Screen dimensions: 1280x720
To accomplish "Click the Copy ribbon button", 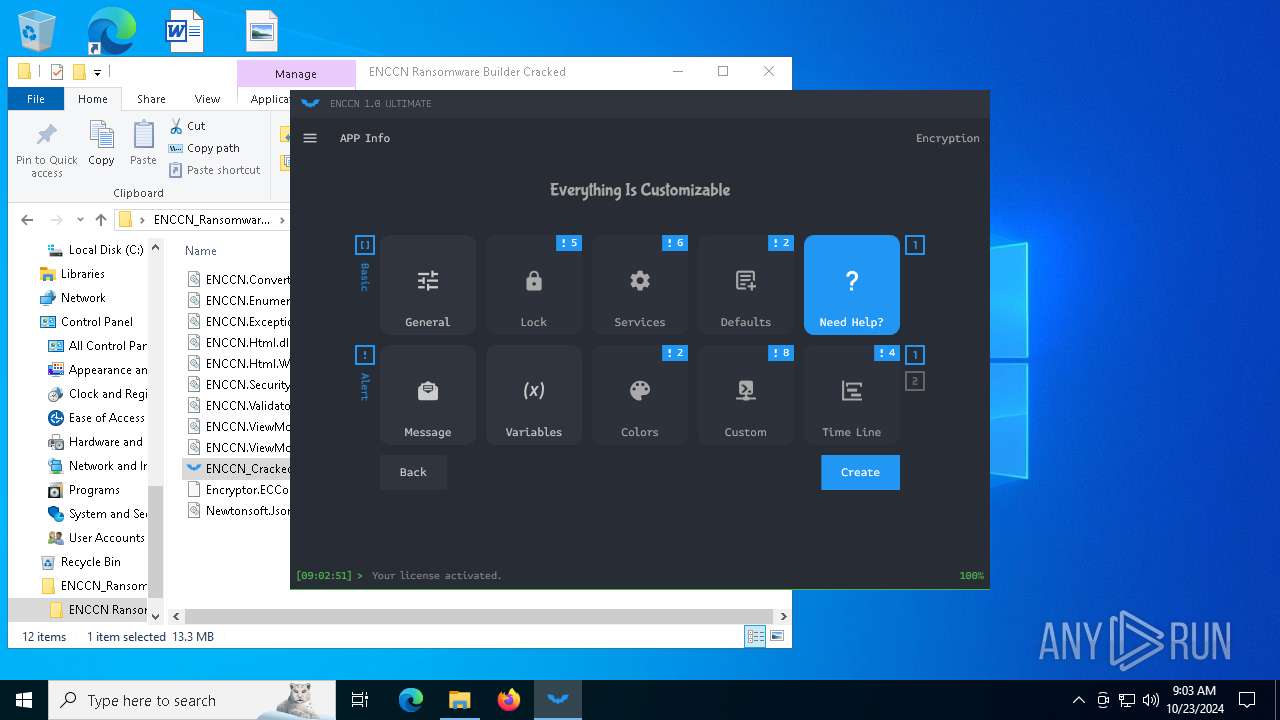I will (x=101, y=143).
